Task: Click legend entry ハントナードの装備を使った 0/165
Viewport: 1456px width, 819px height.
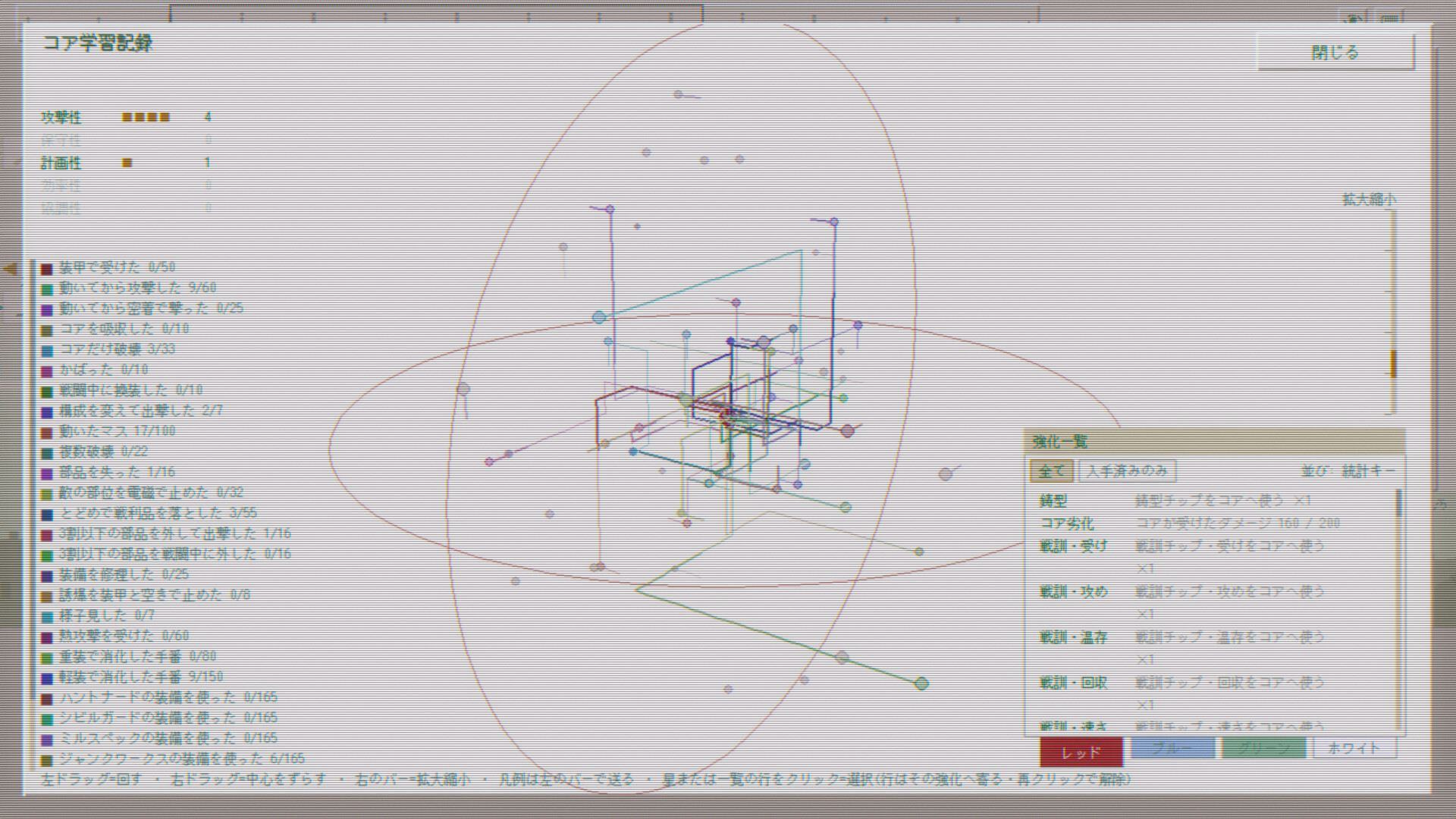Action: click(159, 698)
